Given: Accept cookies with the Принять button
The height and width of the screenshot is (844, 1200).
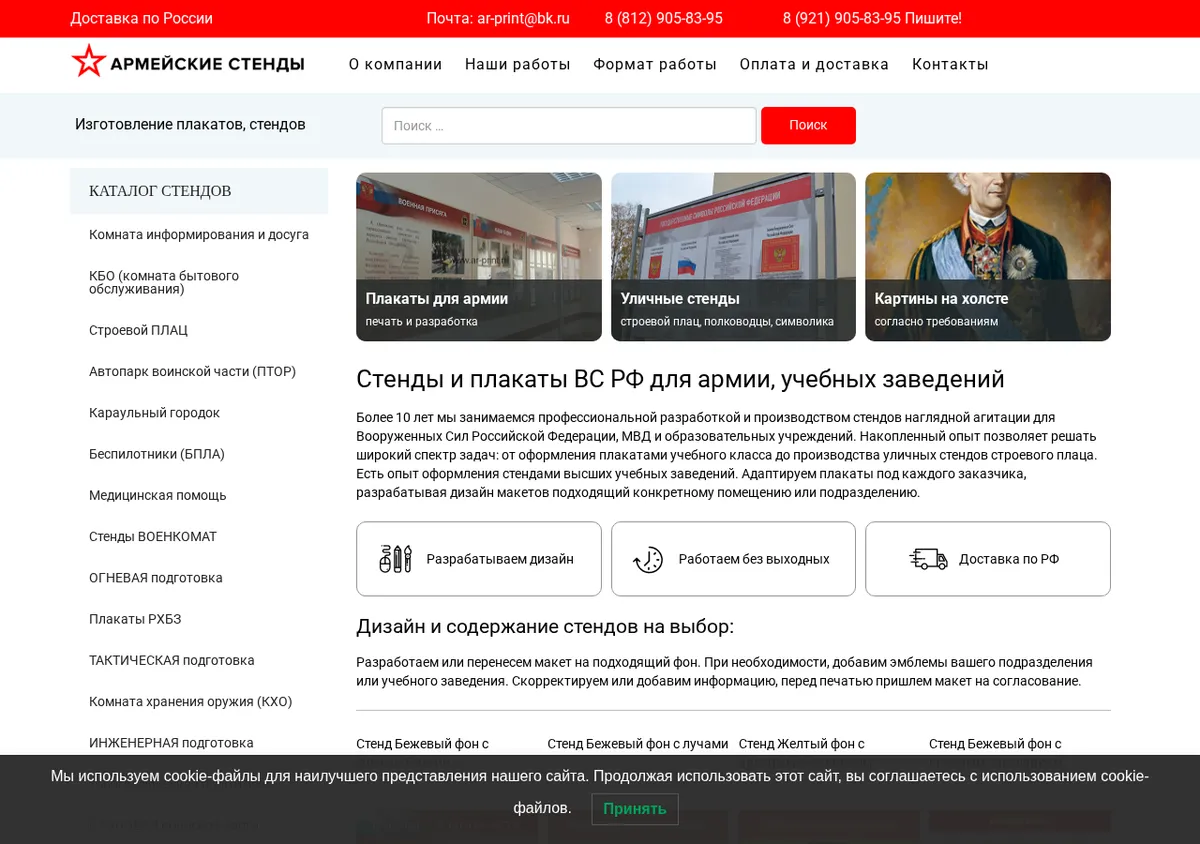Looking at the screenshot, I should click(x=635, y=809).
